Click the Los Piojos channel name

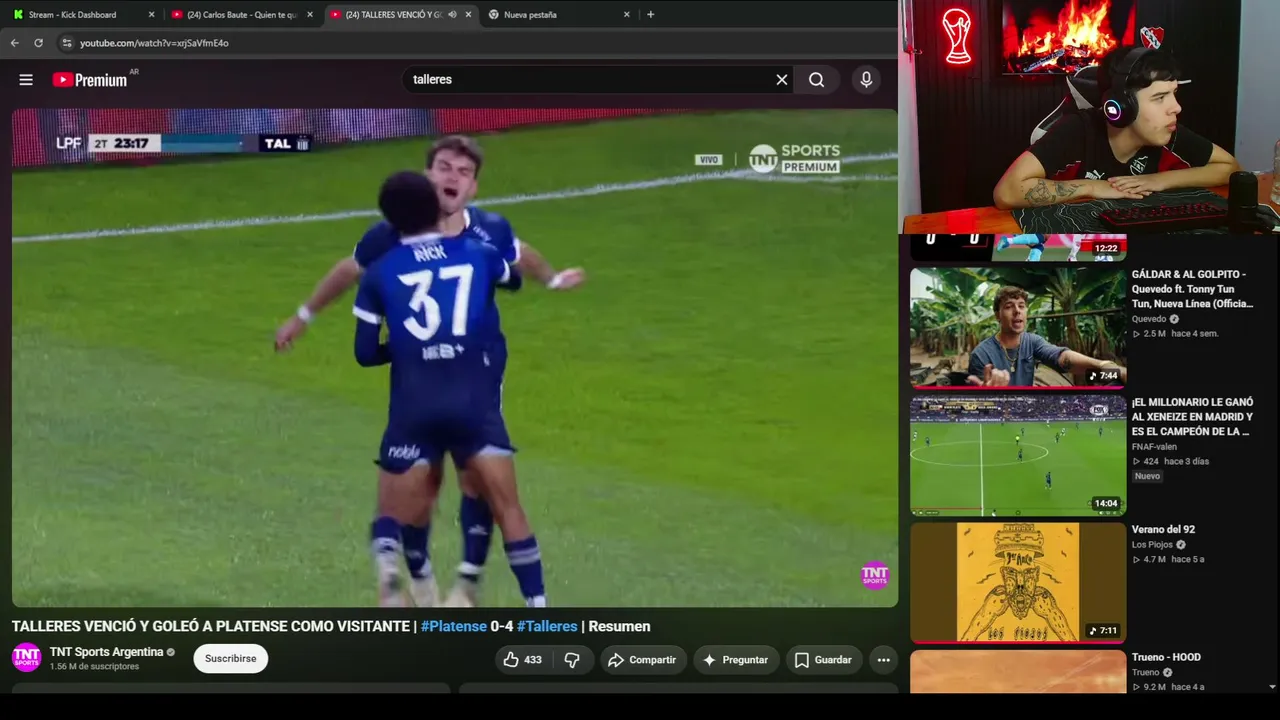(1152, 545)
